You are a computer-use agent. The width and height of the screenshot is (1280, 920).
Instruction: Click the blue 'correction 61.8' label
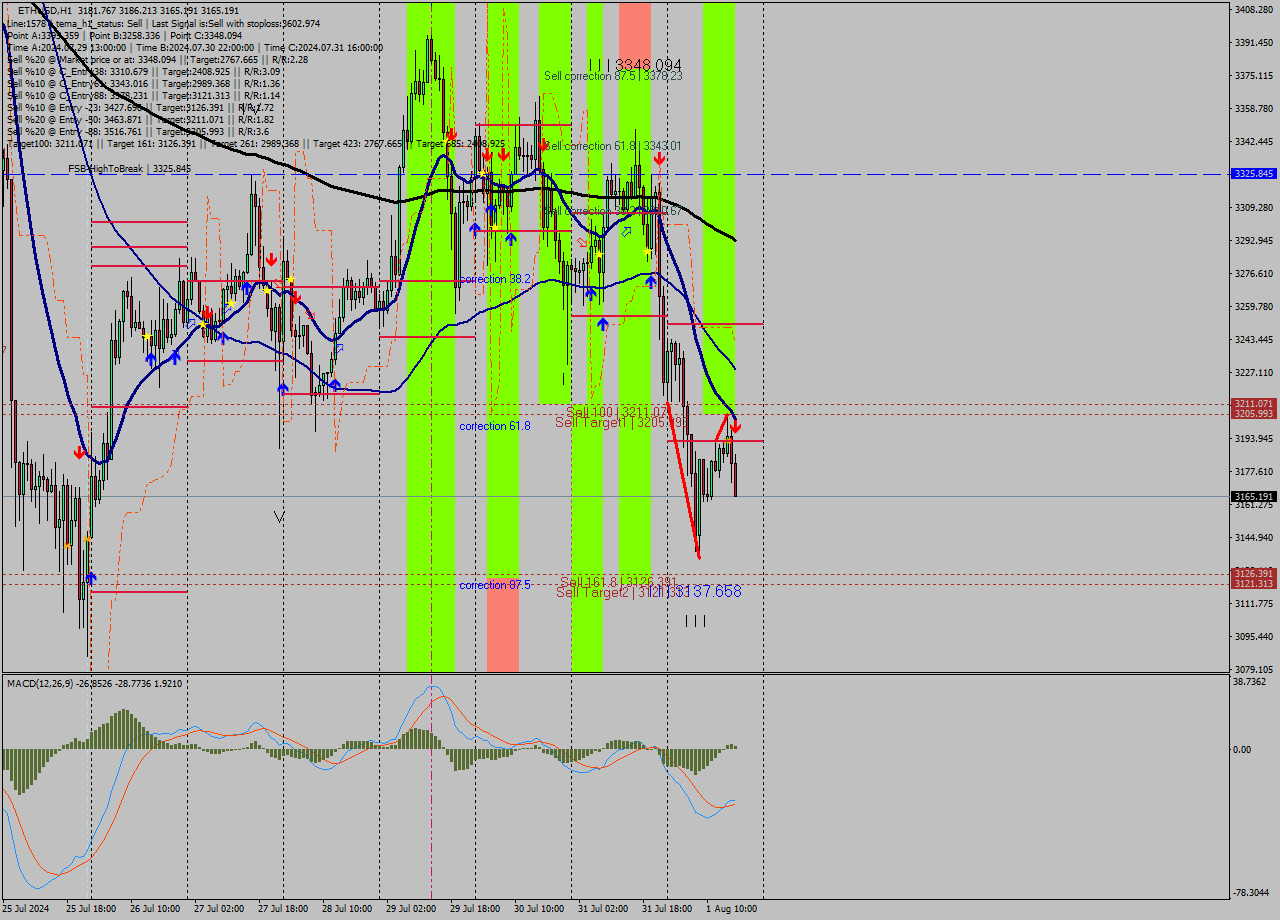[495, 426]
